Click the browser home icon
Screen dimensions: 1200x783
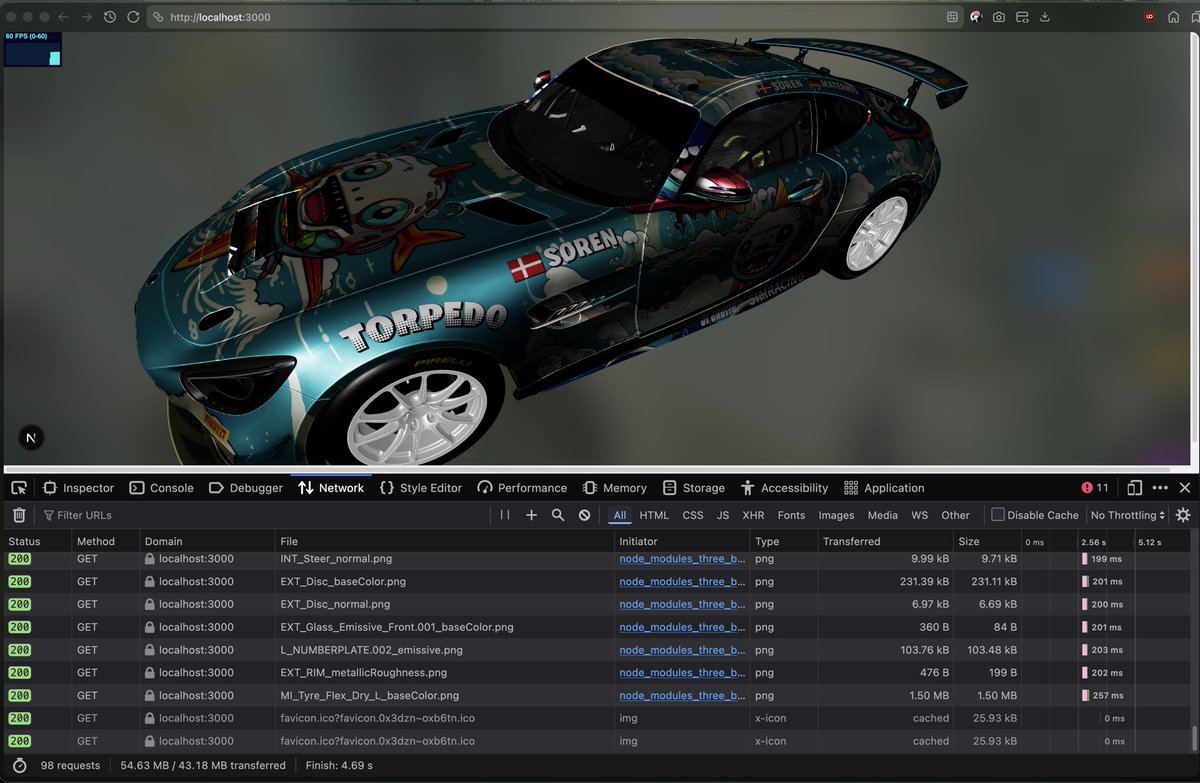click(1173, 17)
